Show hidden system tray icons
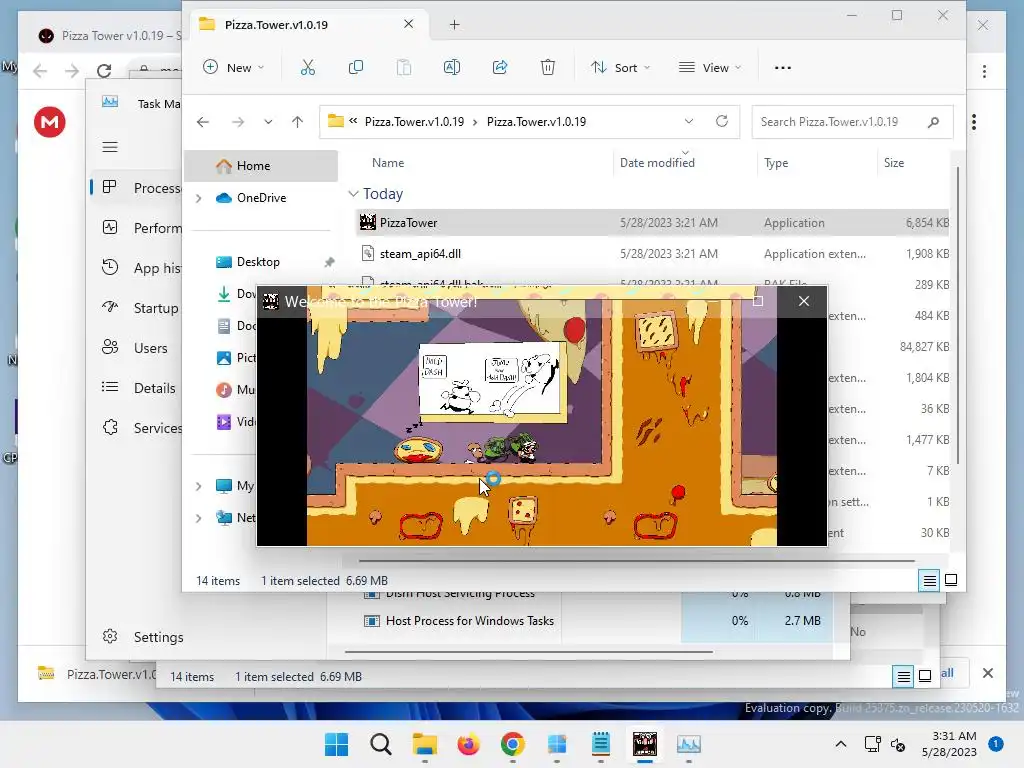Viewport: 1024px width, 768px height. pos(841,744)
